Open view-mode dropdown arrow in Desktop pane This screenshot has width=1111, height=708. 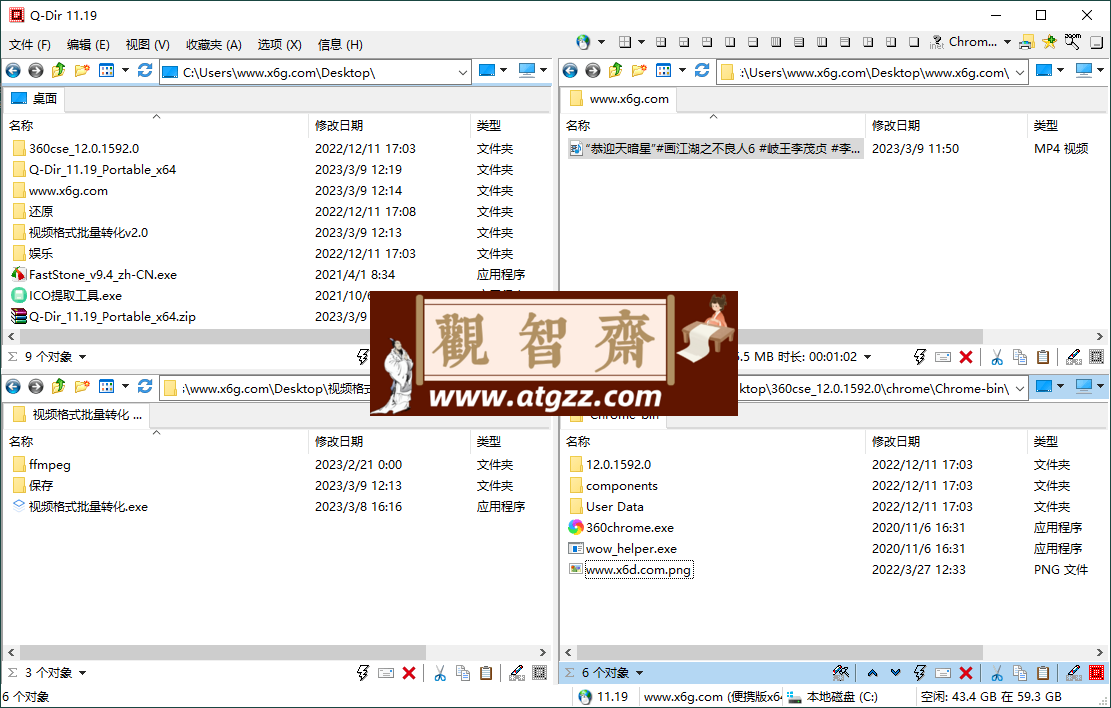coord(125,70)
